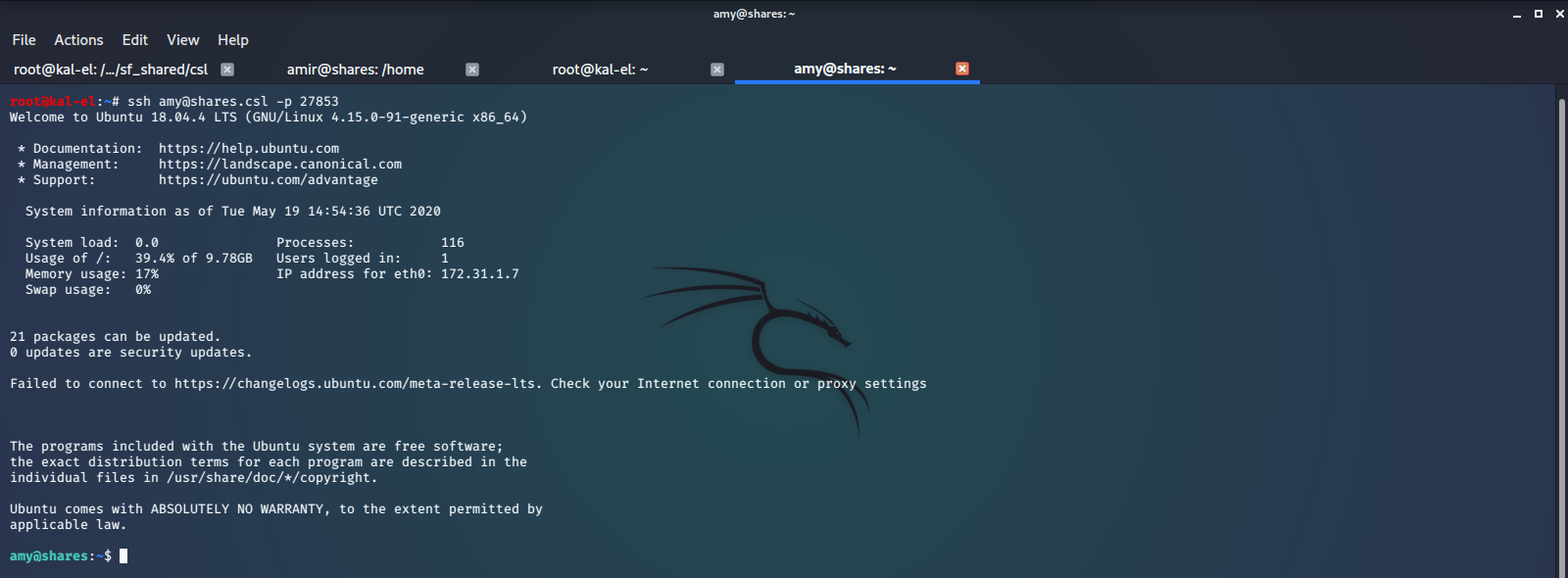The width and height of the screenshot is (1568, 578).
Task: Click the System information date line
Action: (233, 212)
